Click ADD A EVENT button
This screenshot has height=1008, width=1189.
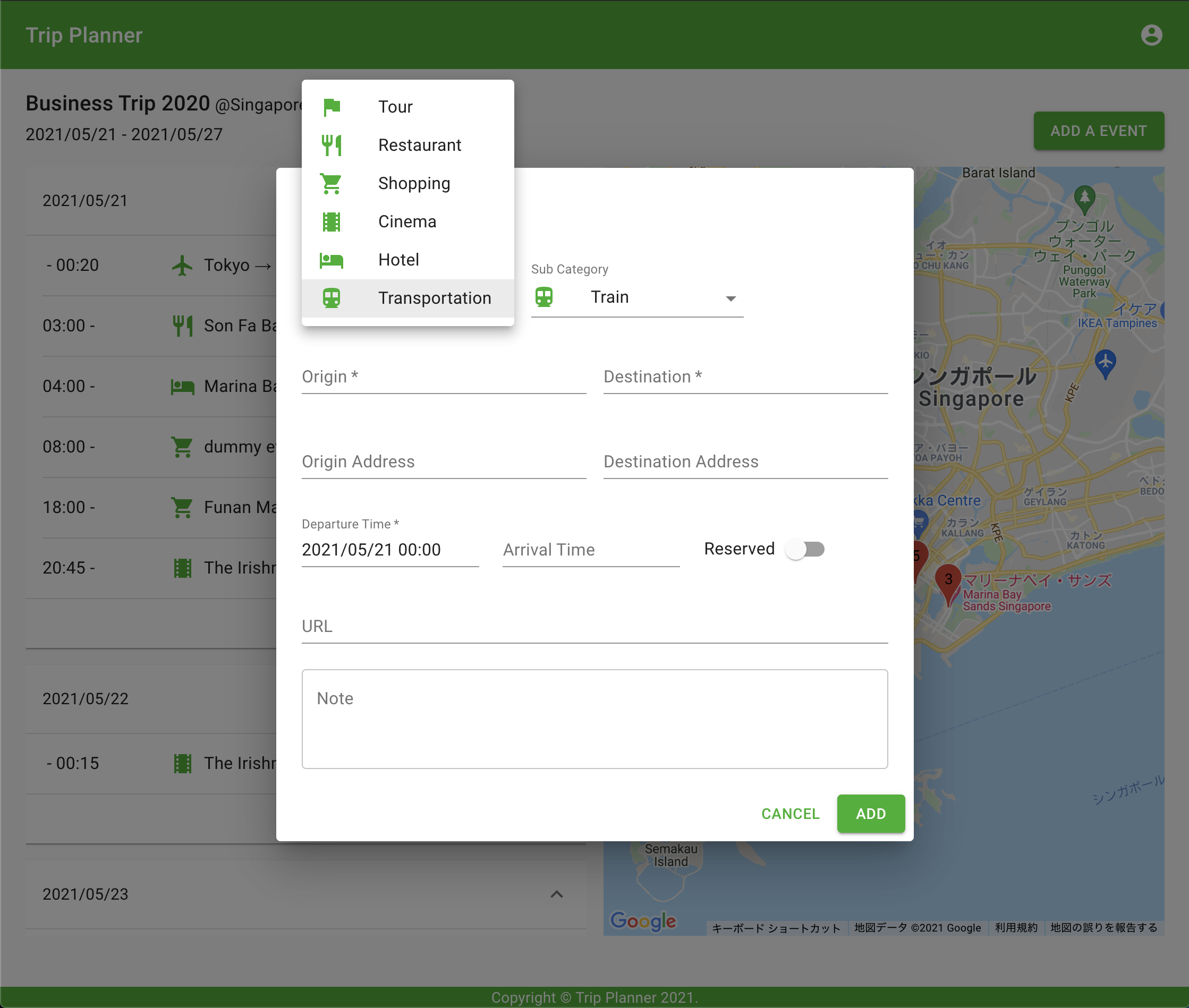click(x=1099, y=131)
